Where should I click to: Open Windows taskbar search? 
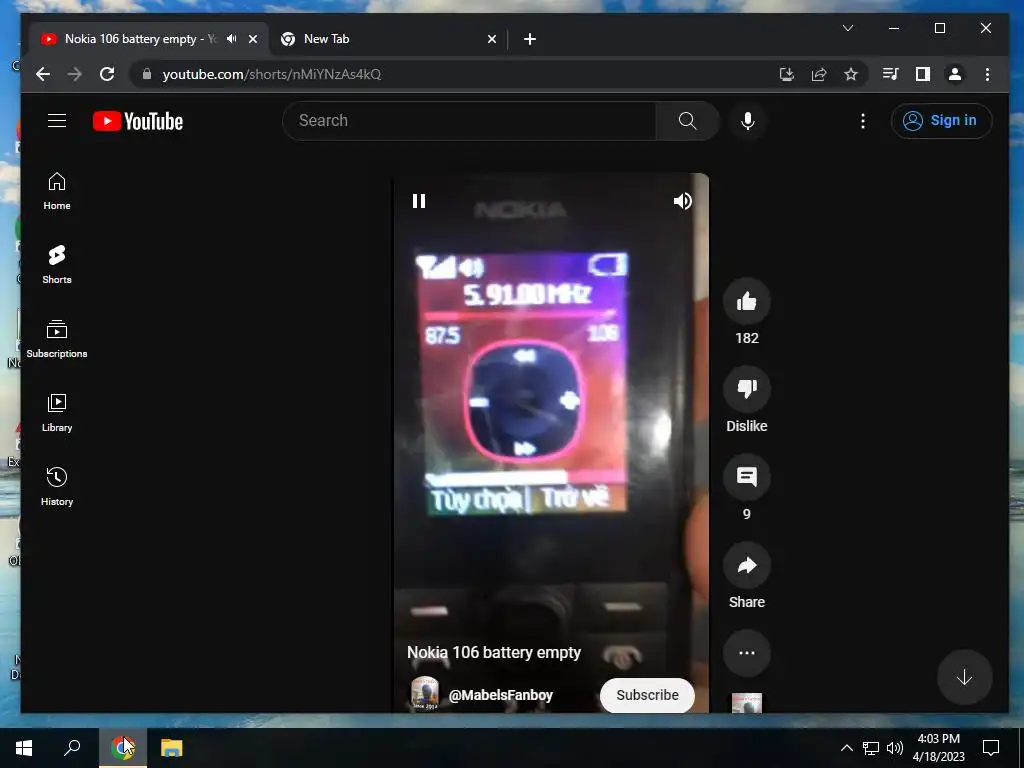click(x=72, y=748)
